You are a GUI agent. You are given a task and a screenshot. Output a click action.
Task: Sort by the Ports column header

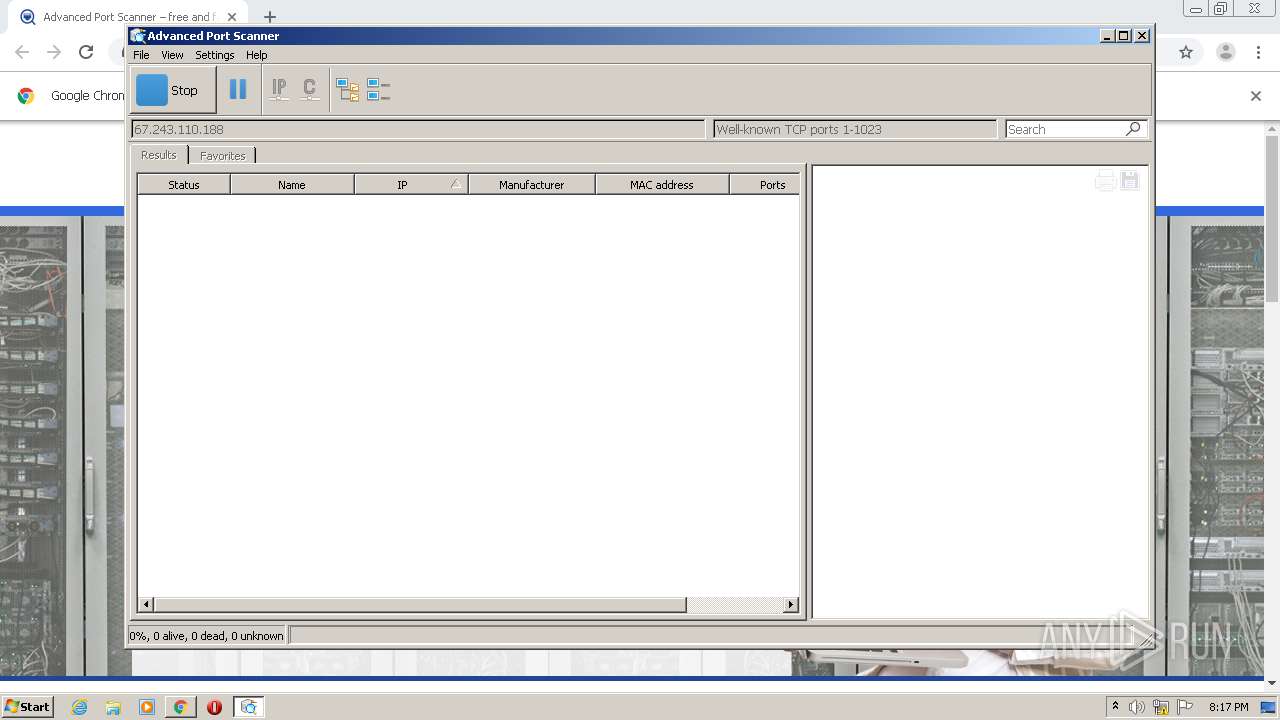click(x=766, y=185)
